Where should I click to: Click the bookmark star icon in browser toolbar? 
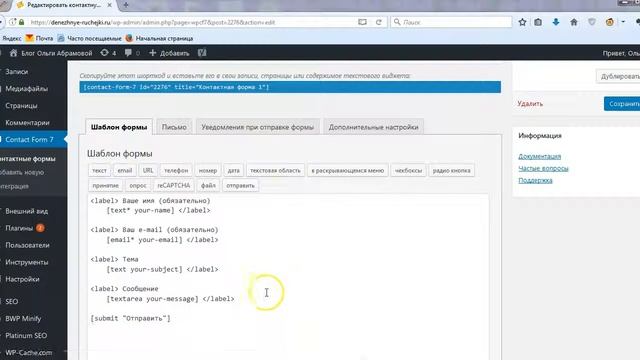coord(522,22)
